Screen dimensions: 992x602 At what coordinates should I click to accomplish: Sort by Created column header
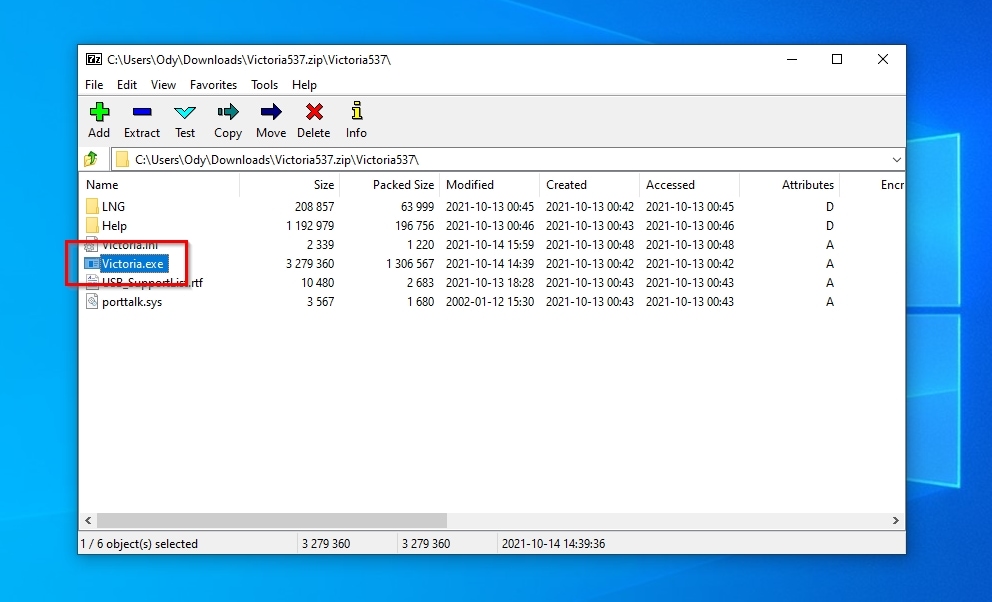(590, 185)
